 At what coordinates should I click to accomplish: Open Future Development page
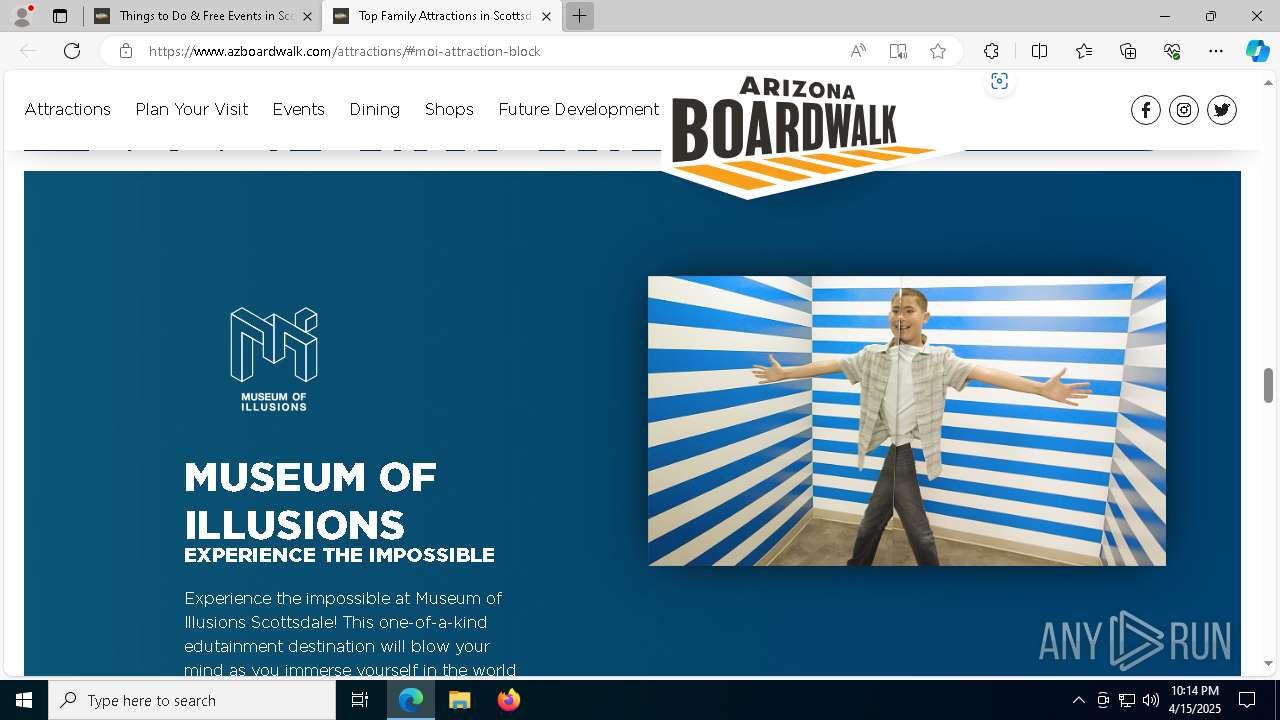pos(579,109)
